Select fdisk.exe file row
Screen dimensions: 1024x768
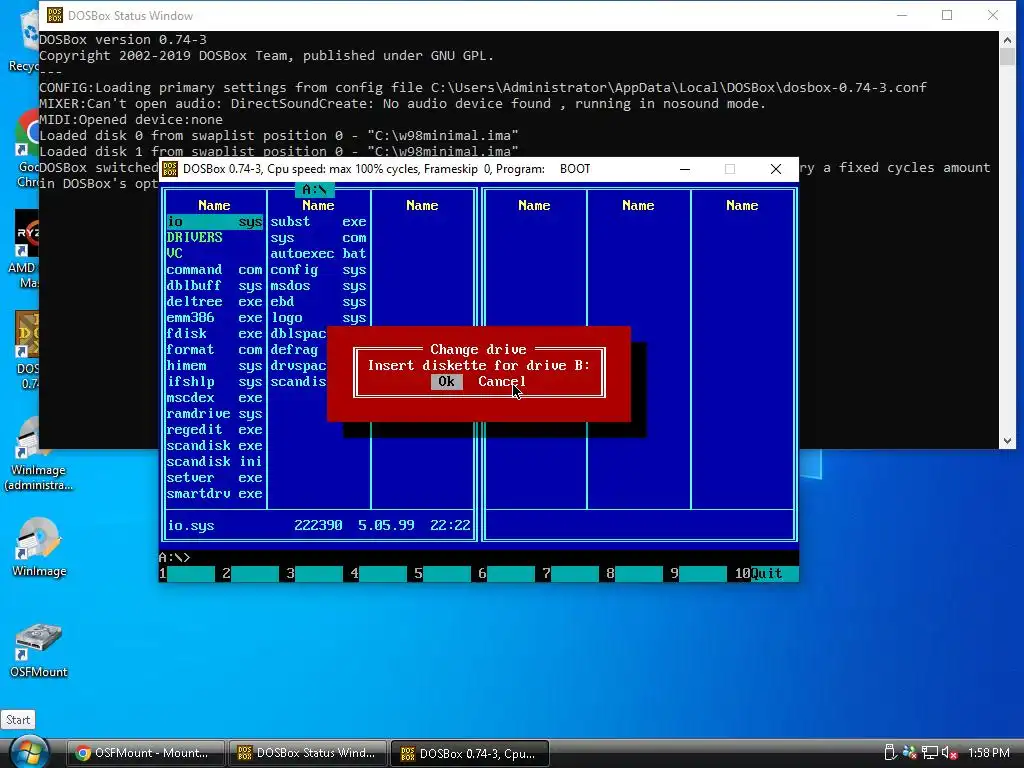[214, 334]
